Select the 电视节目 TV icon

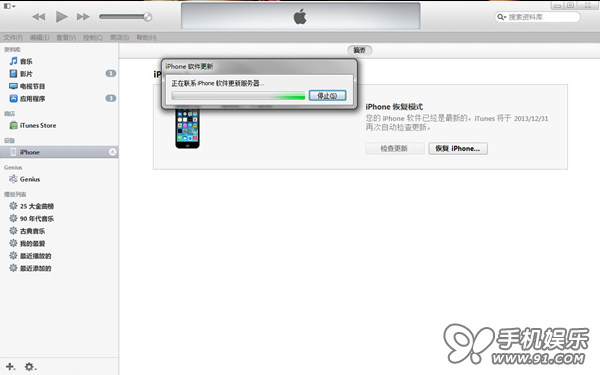pyautogui.click(x=13, y=86)
